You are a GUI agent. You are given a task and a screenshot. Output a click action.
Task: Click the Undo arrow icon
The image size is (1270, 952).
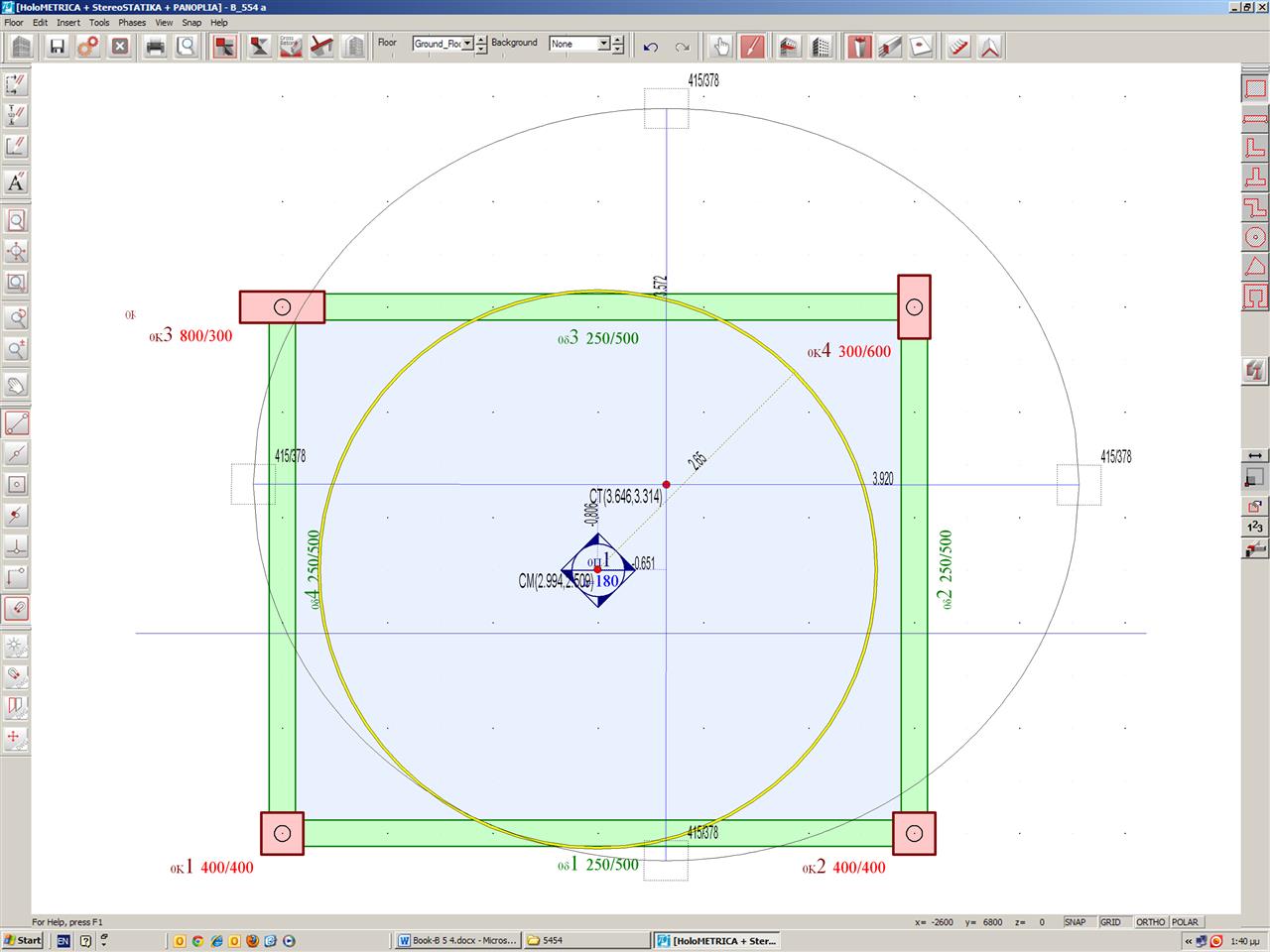(651, 47)
